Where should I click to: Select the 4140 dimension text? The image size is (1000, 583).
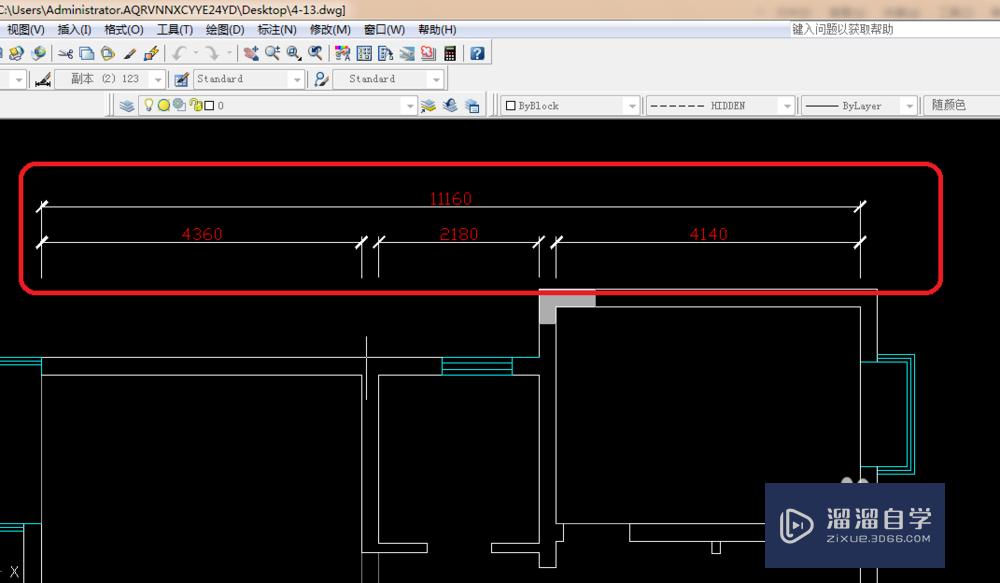[x=709, y=234]
